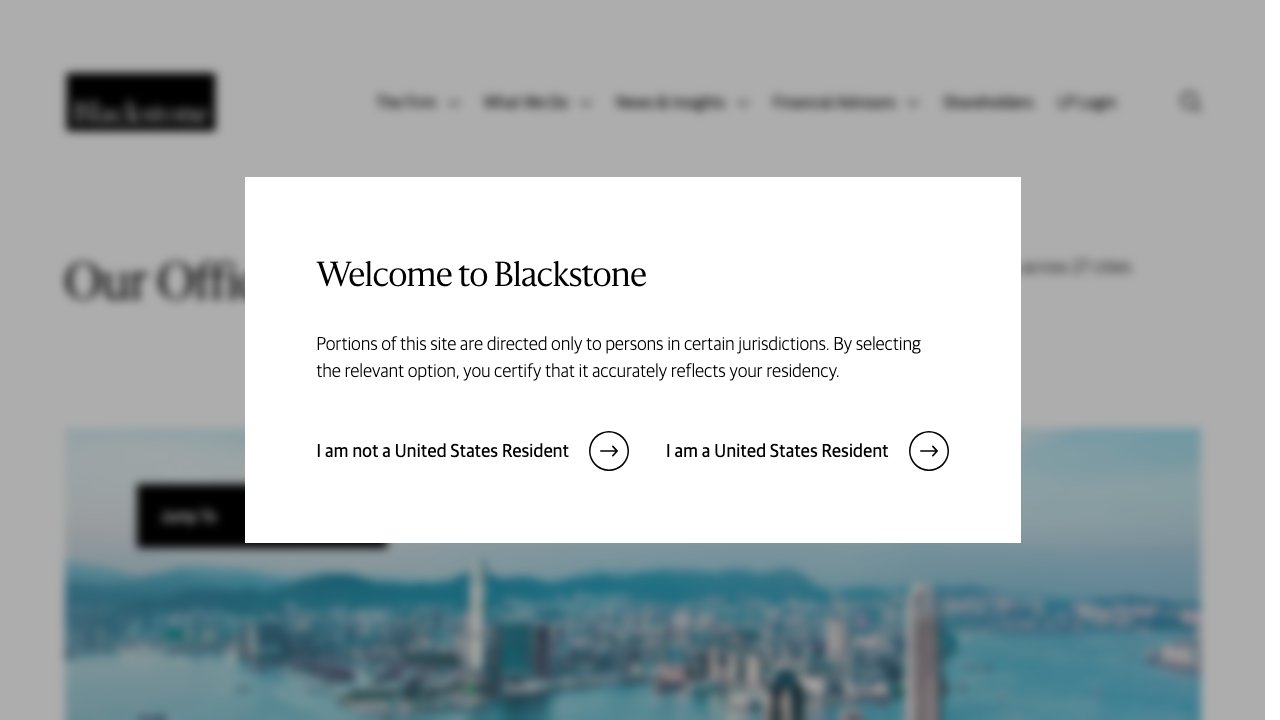Select the circular arrow for United States residency

[x=928, y=451]
